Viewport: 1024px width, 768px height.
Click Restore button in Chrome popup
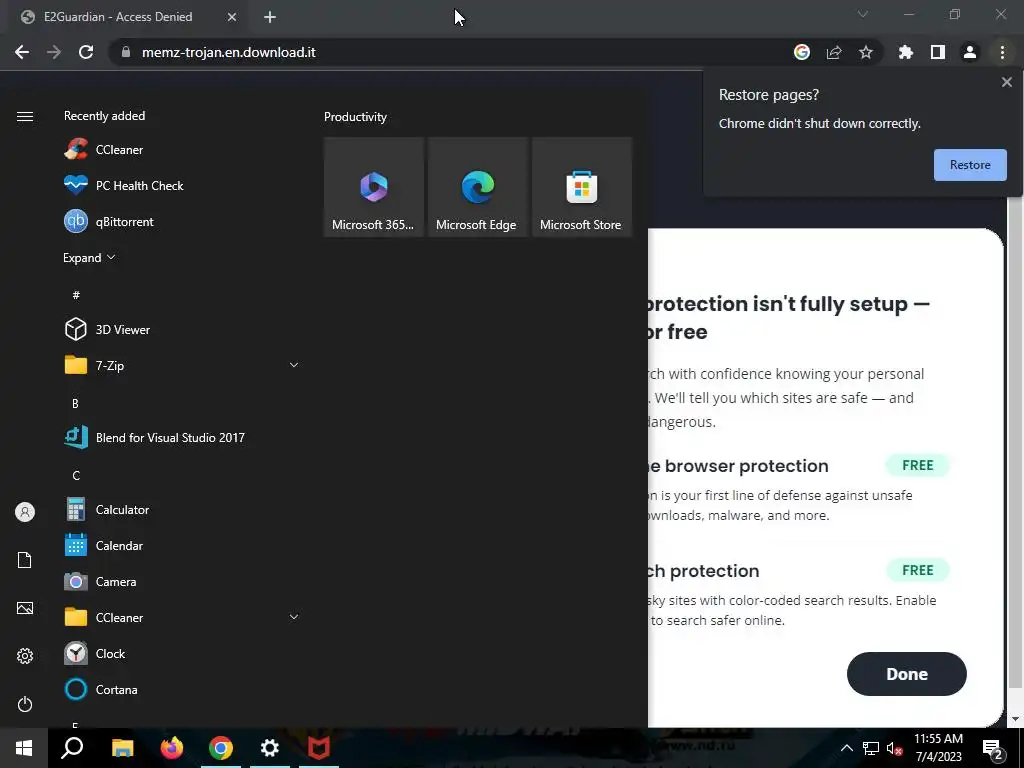coord(970,165)
